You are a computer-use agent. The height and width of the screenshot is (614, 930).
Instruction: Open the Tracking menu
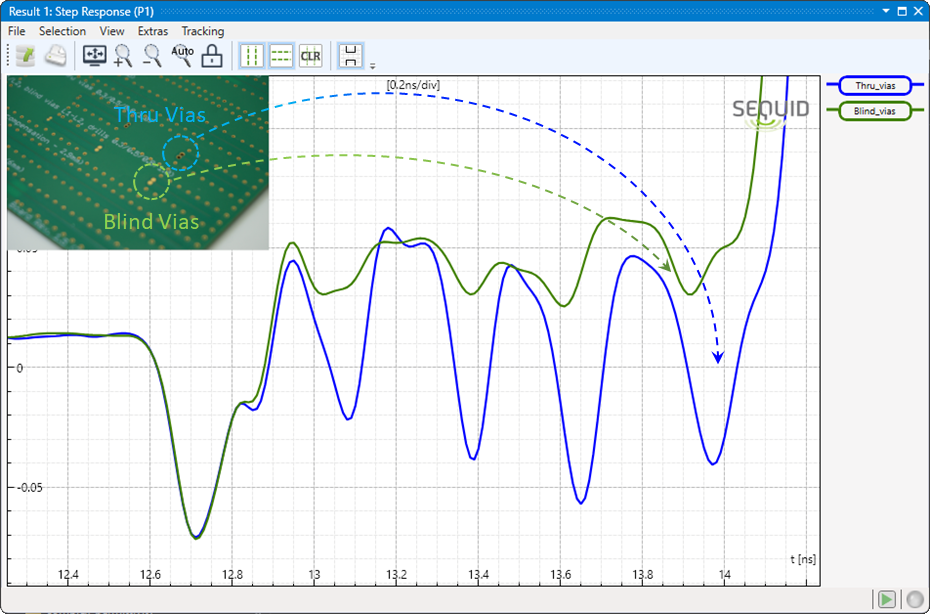[202, 31]
